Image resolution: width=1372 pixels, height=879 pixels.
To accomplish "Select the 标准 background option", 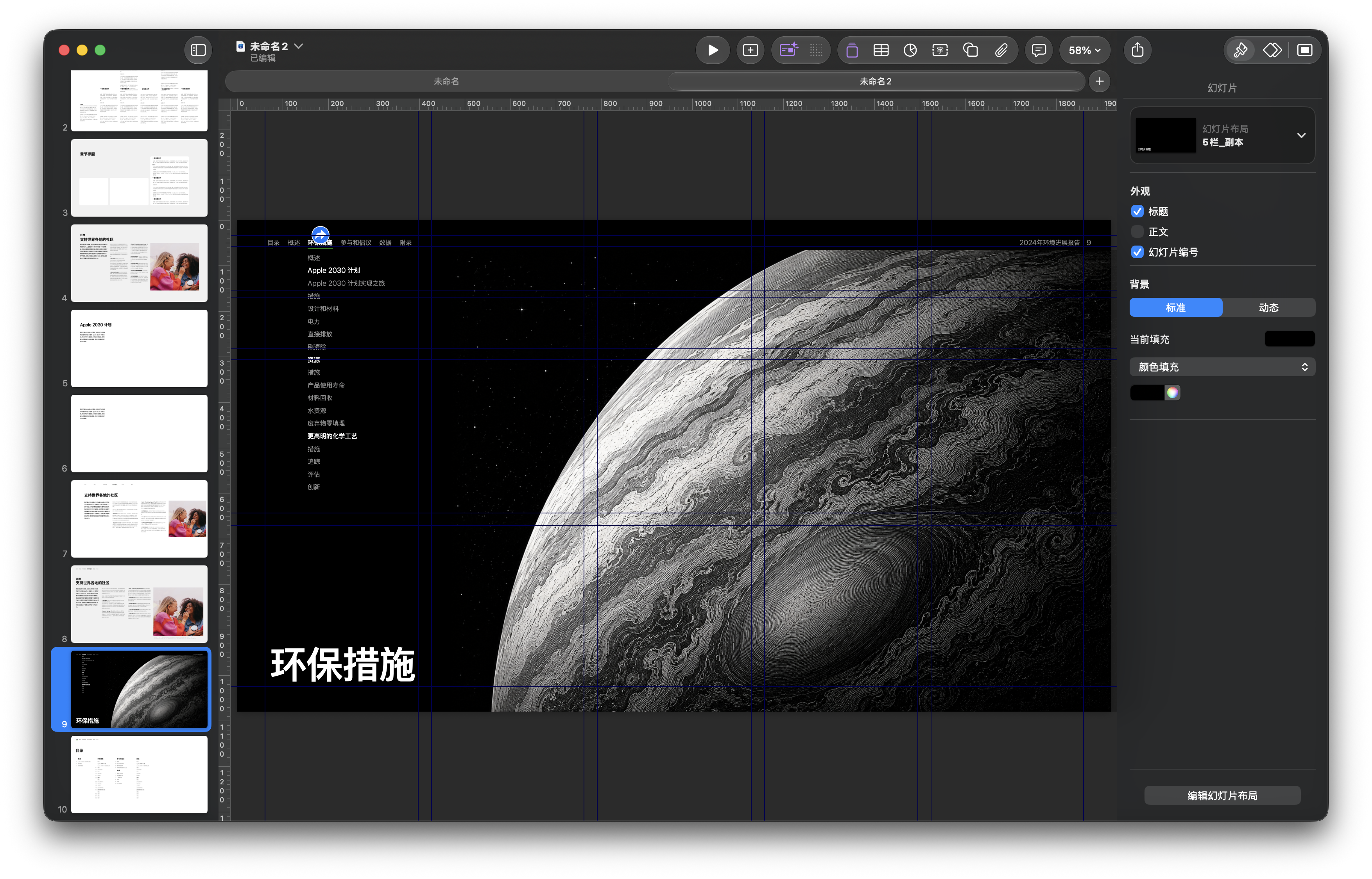I will coord(1176,308).
